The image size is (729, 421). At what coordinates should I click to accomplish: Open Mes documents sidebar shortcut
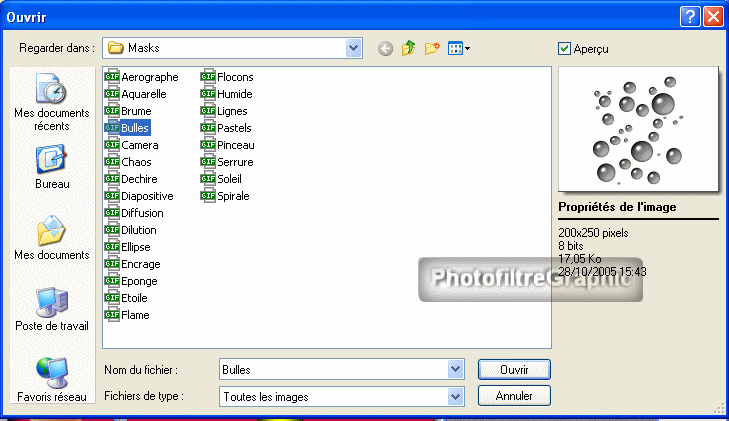(x=51, y=238)
